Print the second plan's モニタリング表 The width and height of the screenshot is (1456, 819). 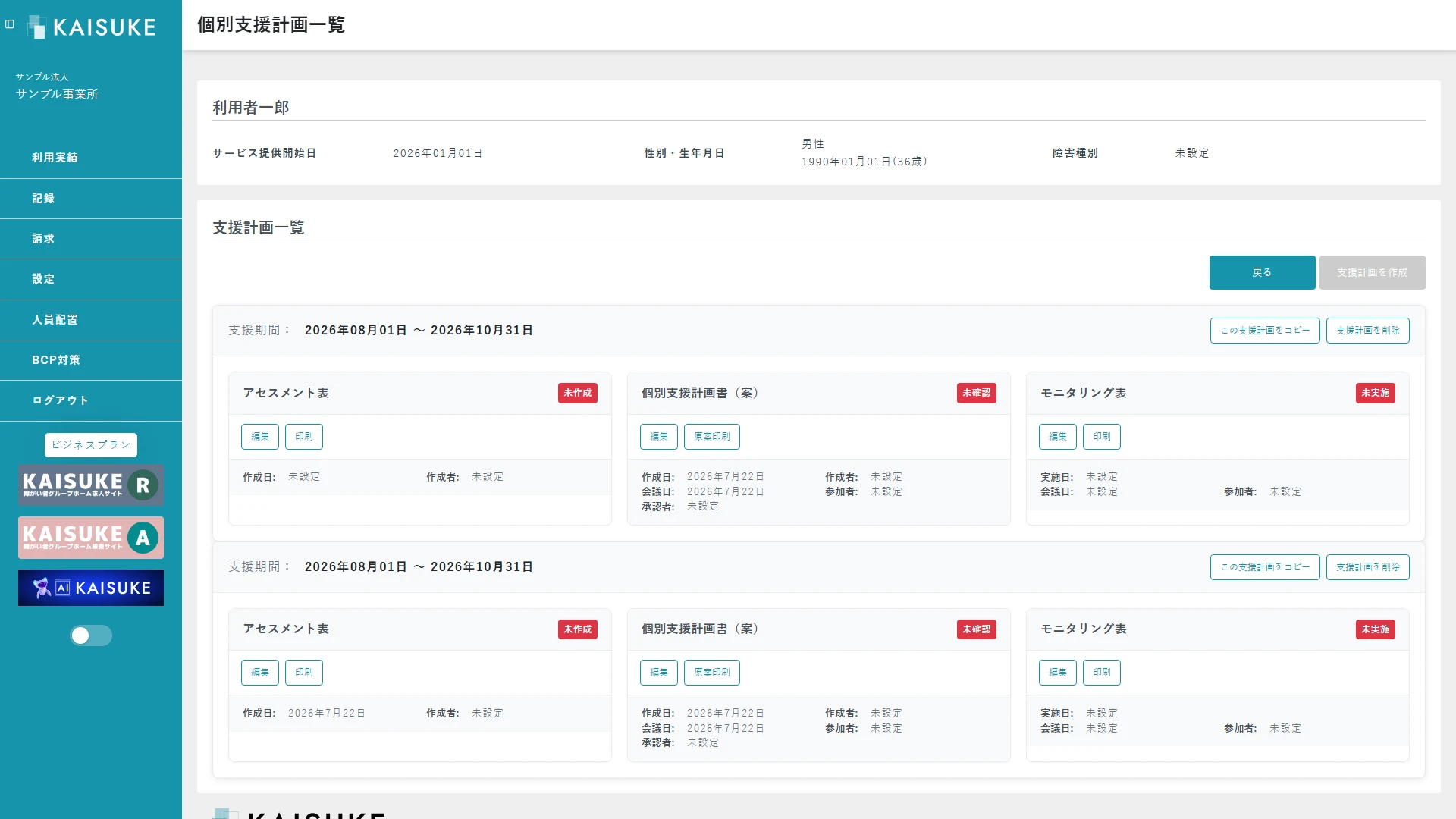(x=1102, y=673)
